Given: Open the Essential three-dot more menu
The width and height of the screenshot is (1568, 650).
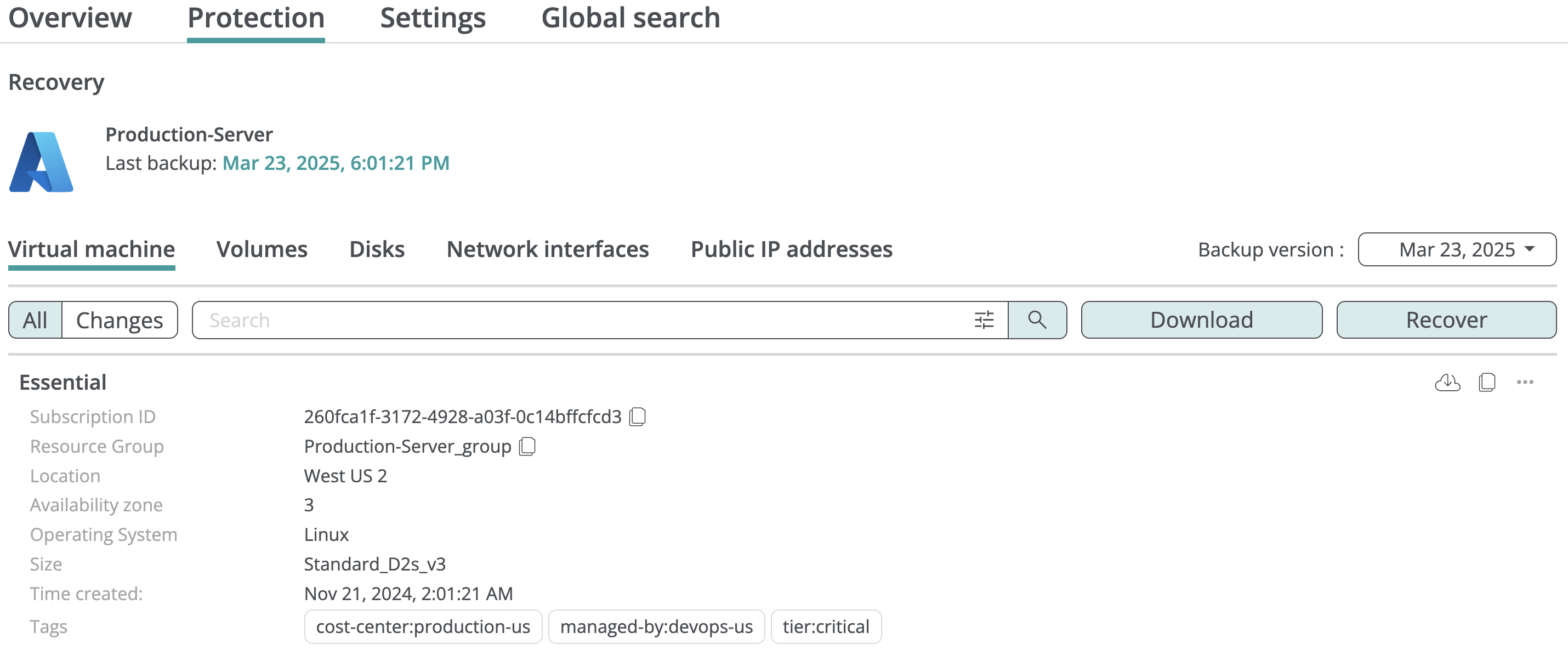Looking at the screenshot, I should [x=1525, y=383].
